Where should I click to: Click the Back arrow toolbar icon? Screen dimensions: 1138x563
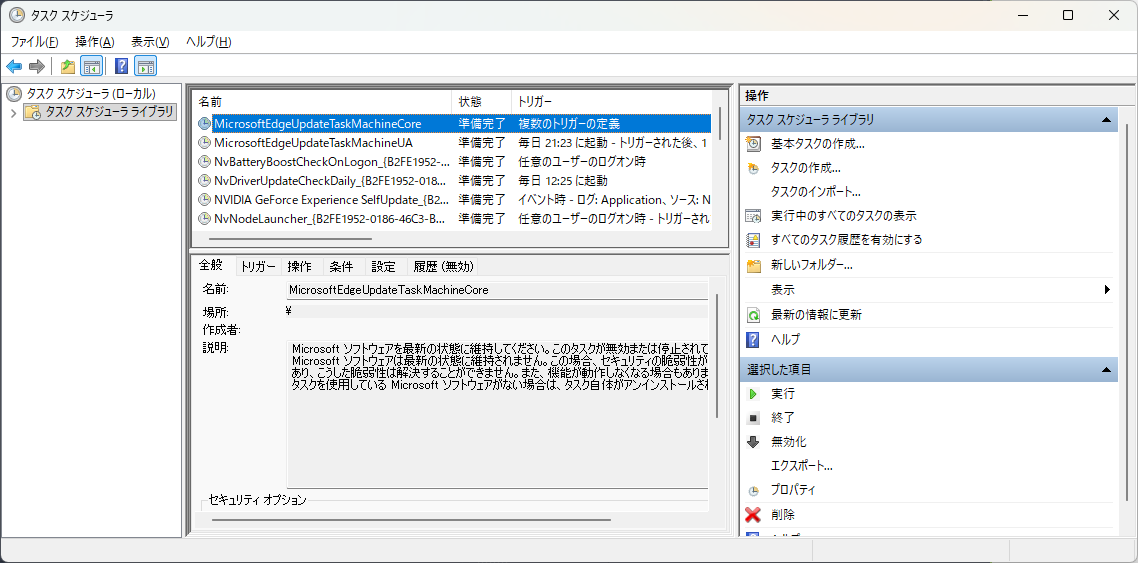coord(14,67)
